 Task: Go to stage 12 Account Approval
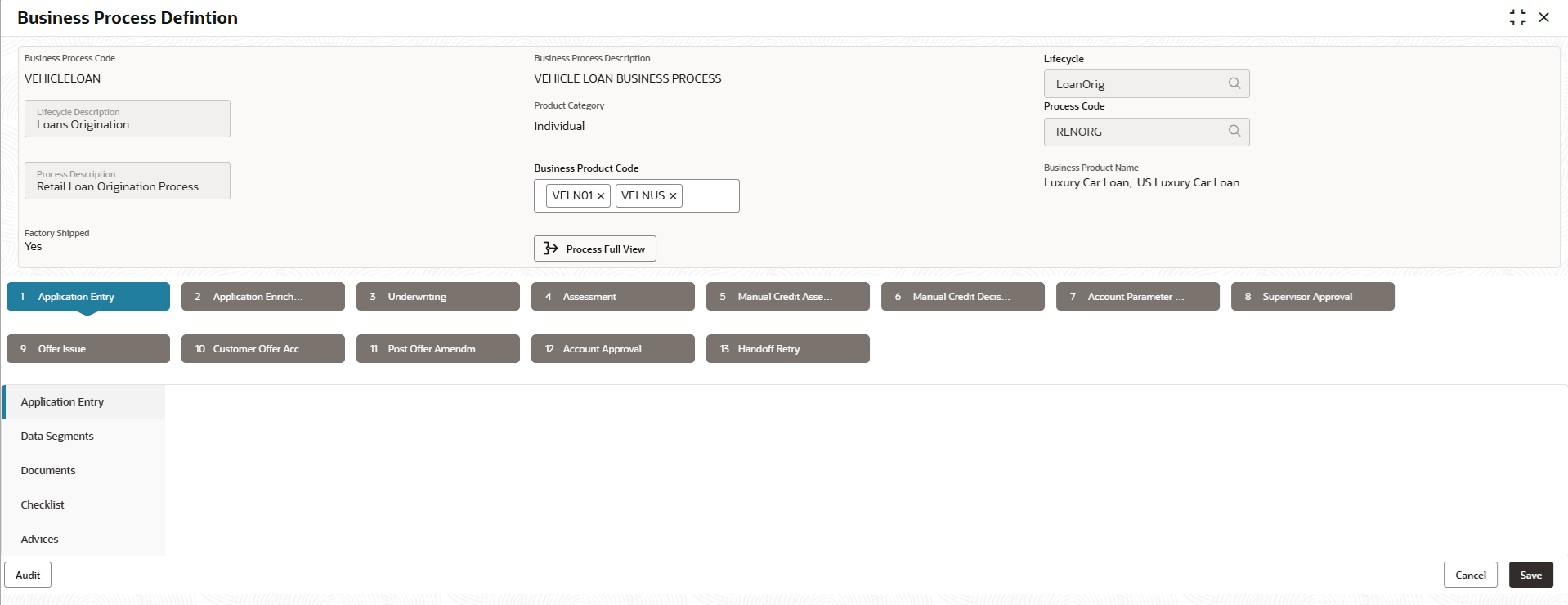click(613, 349)
